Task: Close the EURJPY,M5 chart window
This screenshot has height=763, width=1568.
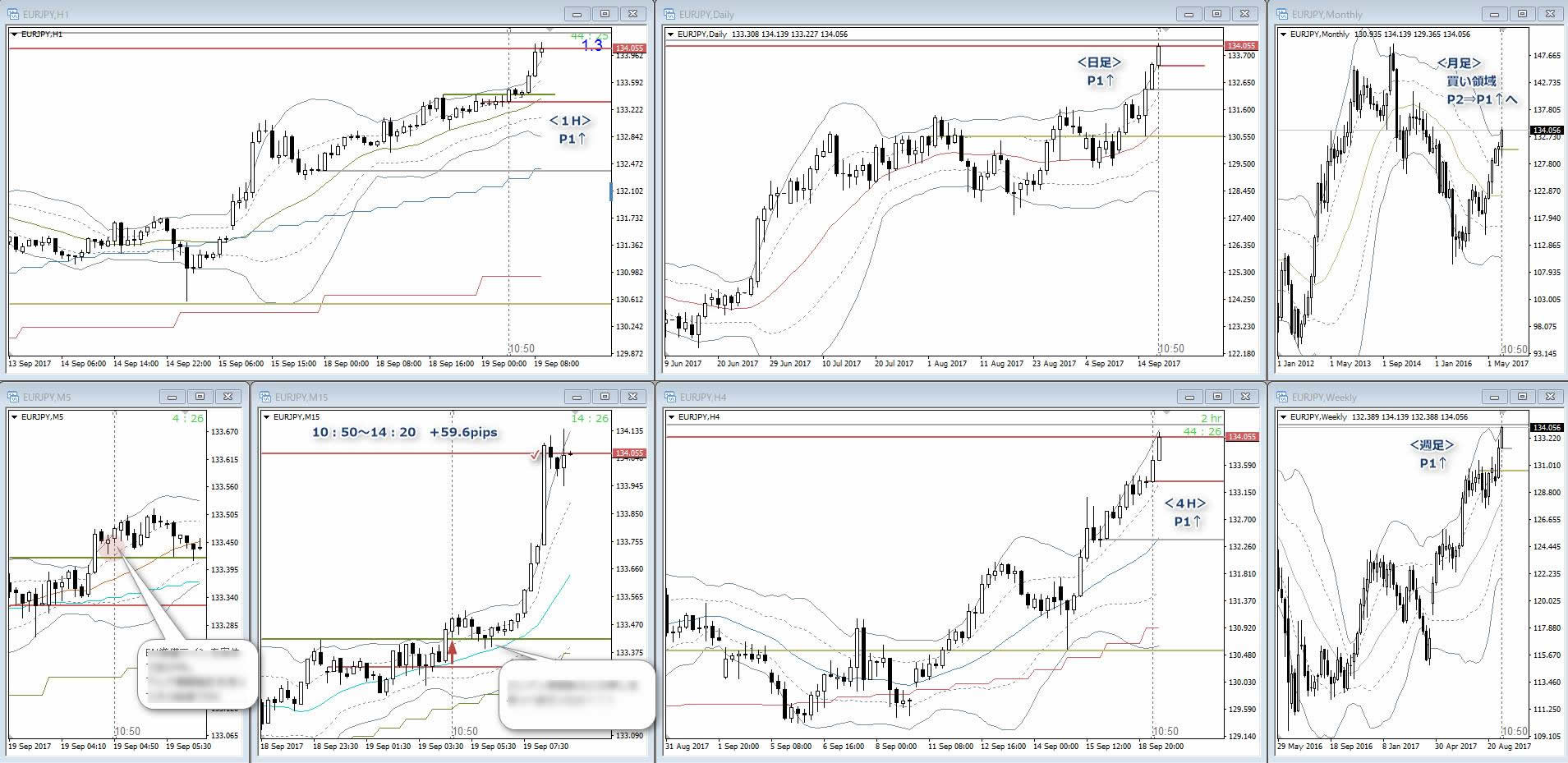Action: pos(228,396)
